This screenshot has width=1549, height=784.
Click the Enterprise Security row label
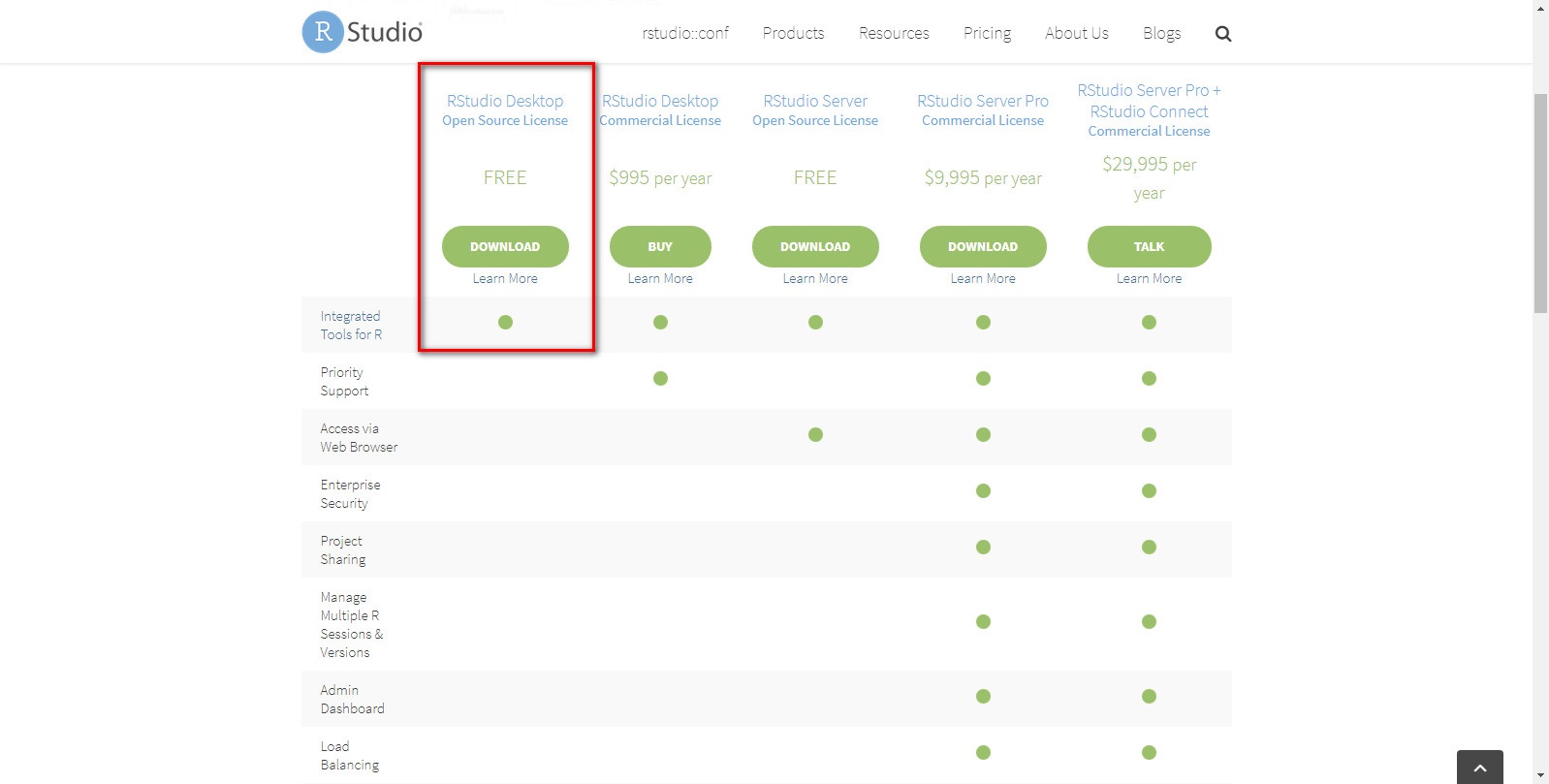pyautogui.click(x=350, y=493)
